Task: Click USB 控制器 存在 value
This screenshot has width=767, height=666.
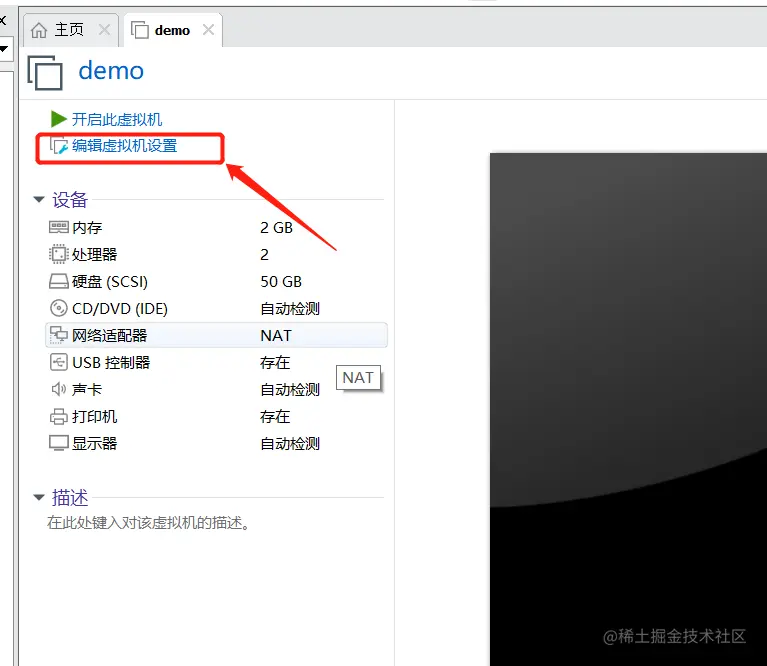Action: pyautogui.click(x=275, y=362)
